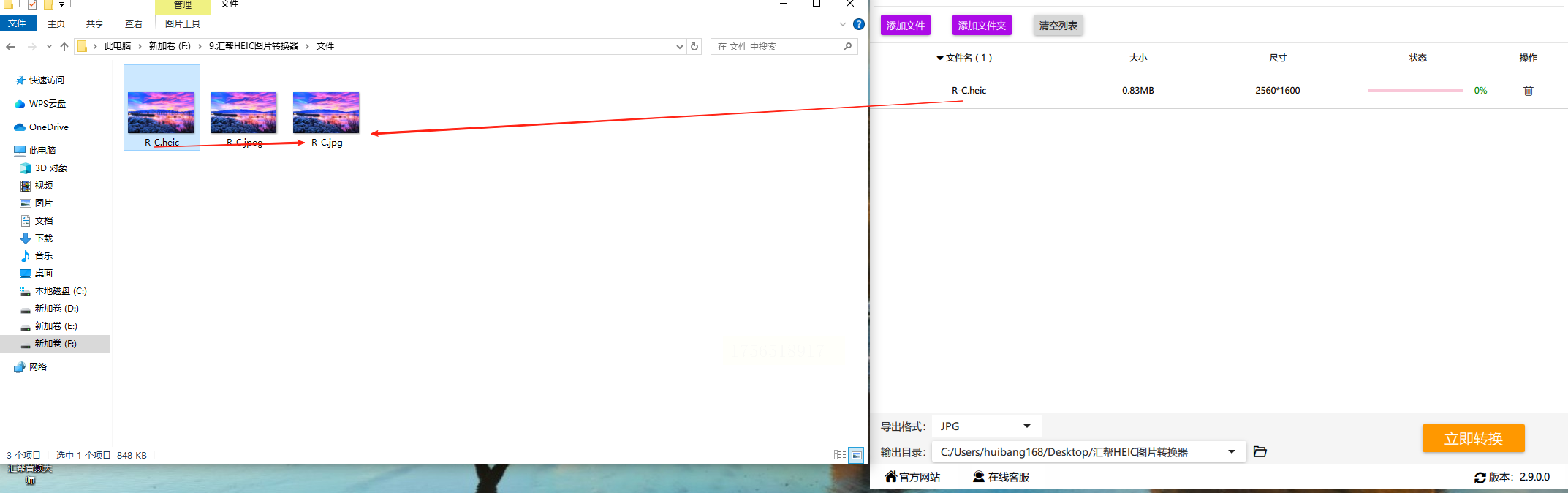Click the Explorer help question mark icon

[x=859, y=24]
